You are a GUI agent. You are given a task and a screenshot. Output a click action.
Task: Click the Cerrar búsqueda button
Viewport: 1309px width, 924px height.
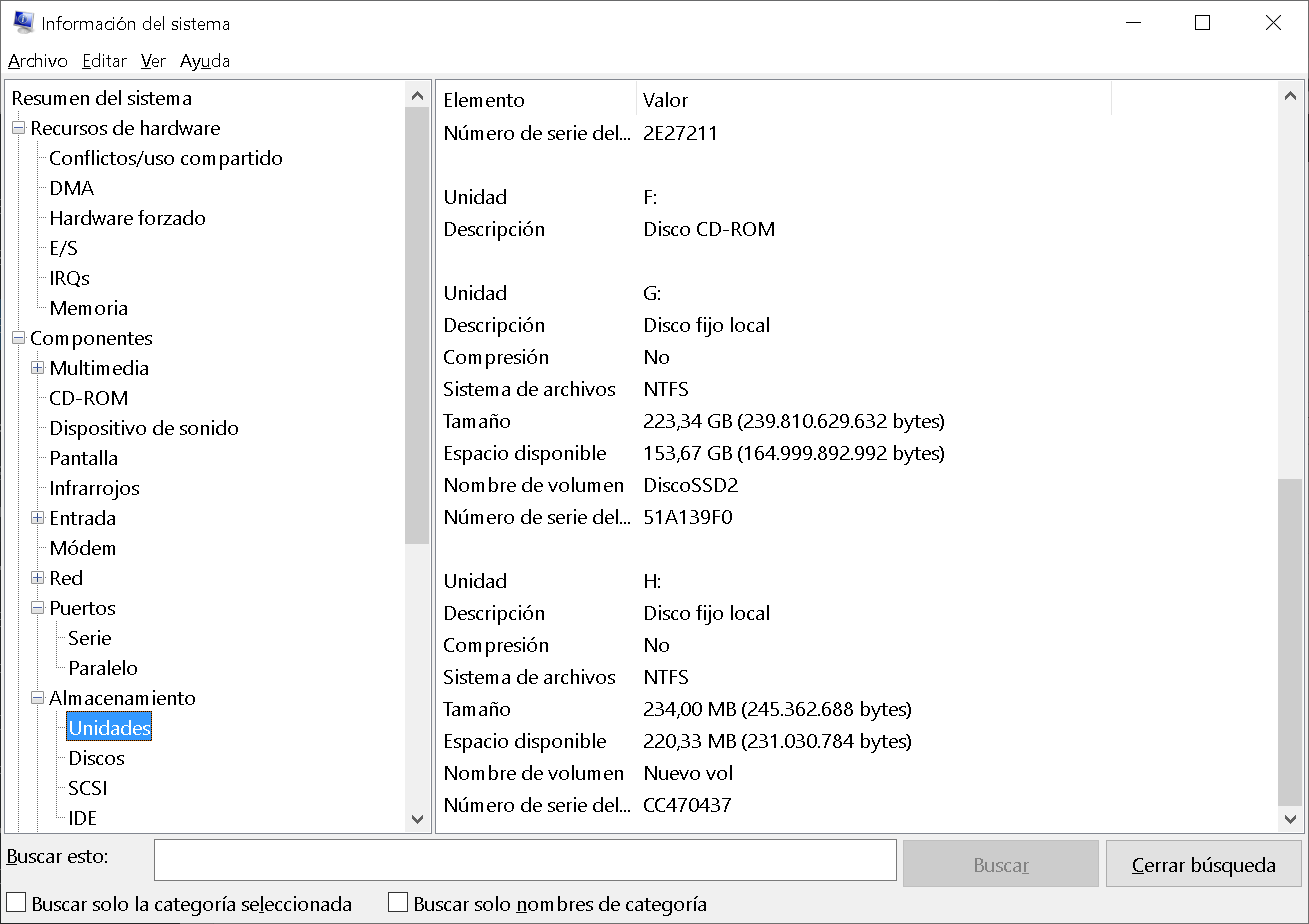click(1203, 861)
